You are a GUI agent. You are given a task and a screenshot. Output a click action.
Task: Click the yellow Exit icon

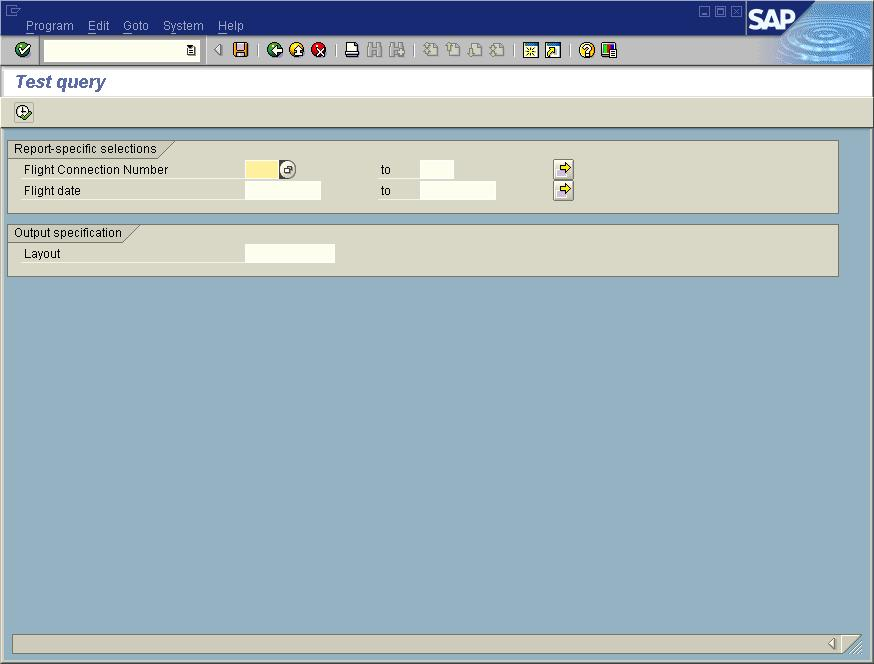pyautogui.click(x=297, y=50)
